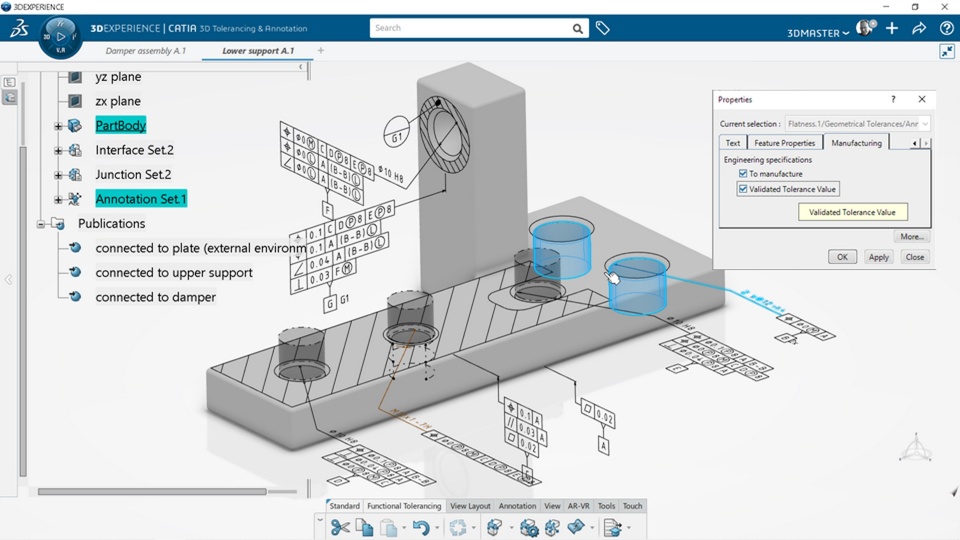The image size is (960, 540).
Task: Click the Paste icon in toolbar
Action: tap(388, 527)
